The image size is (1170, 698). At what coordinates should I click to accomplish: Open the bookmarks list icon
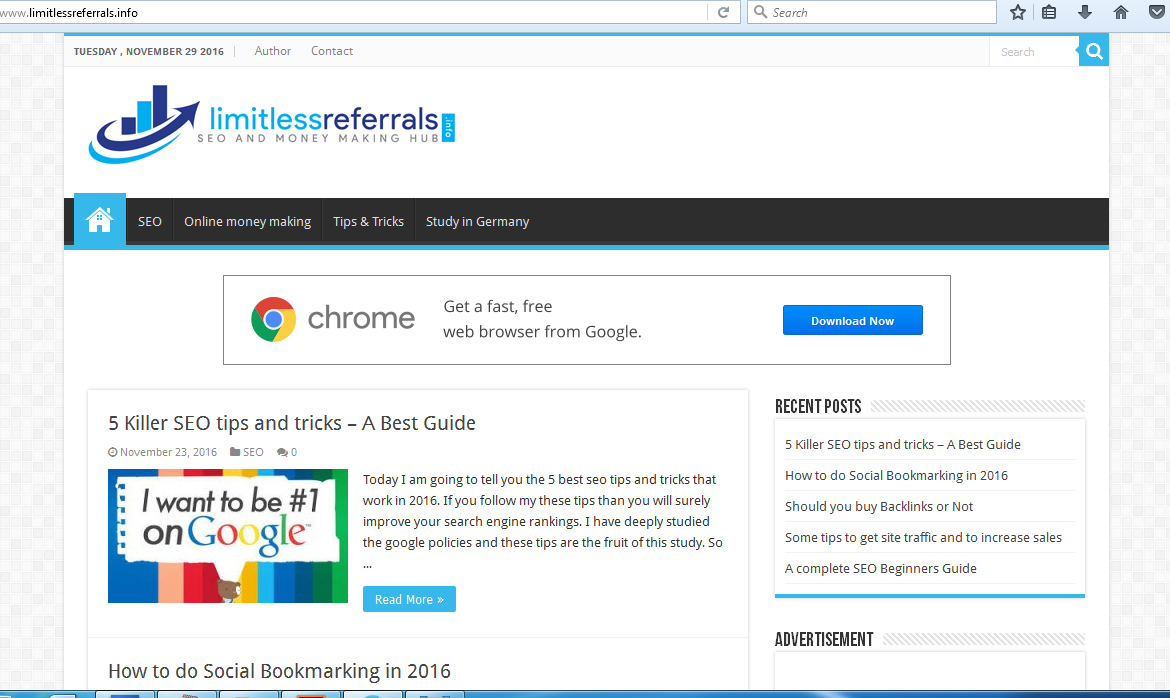coord(1049,12)
